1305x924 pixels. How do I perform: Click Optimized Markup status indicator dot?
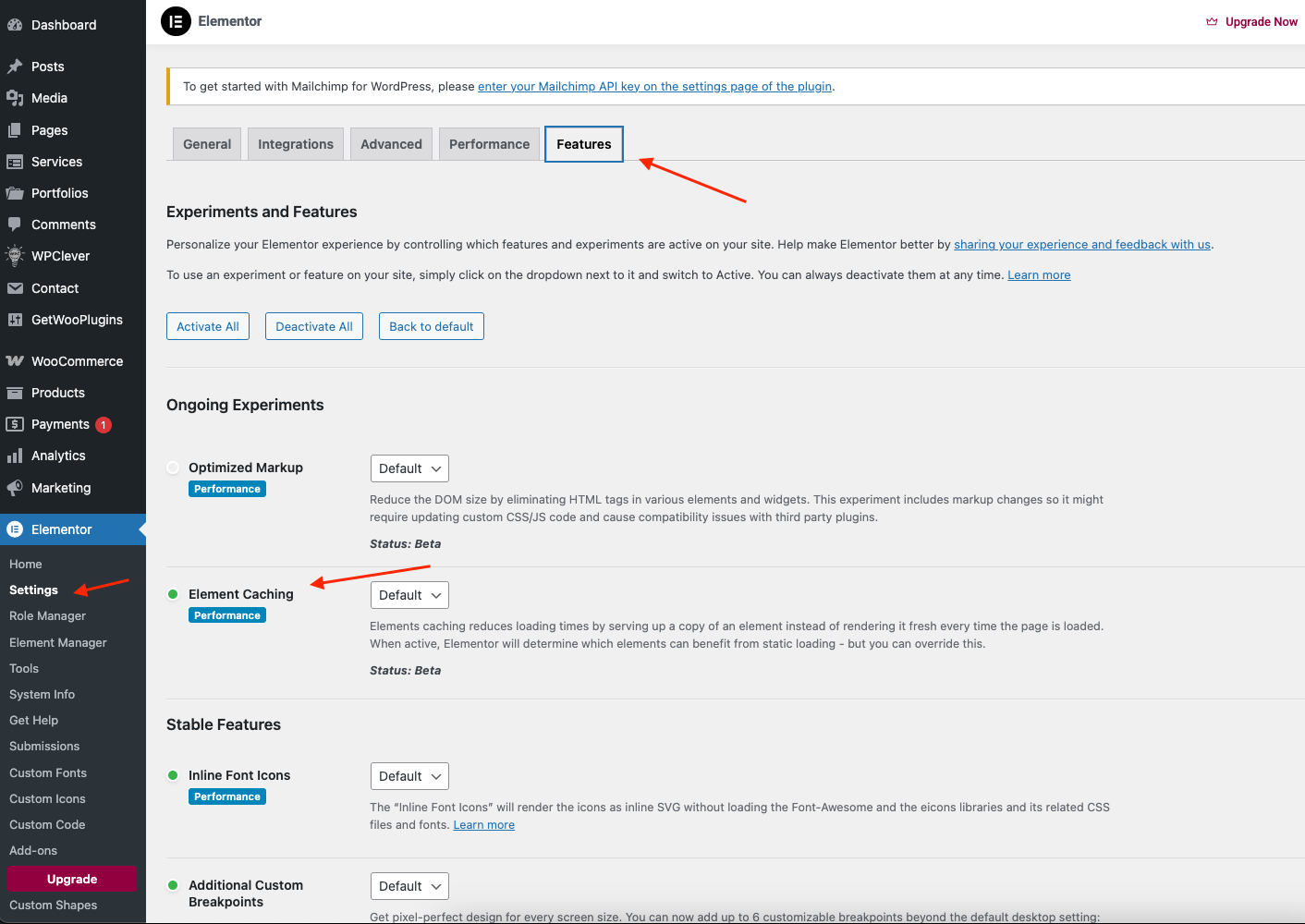(x=173, y=468)
